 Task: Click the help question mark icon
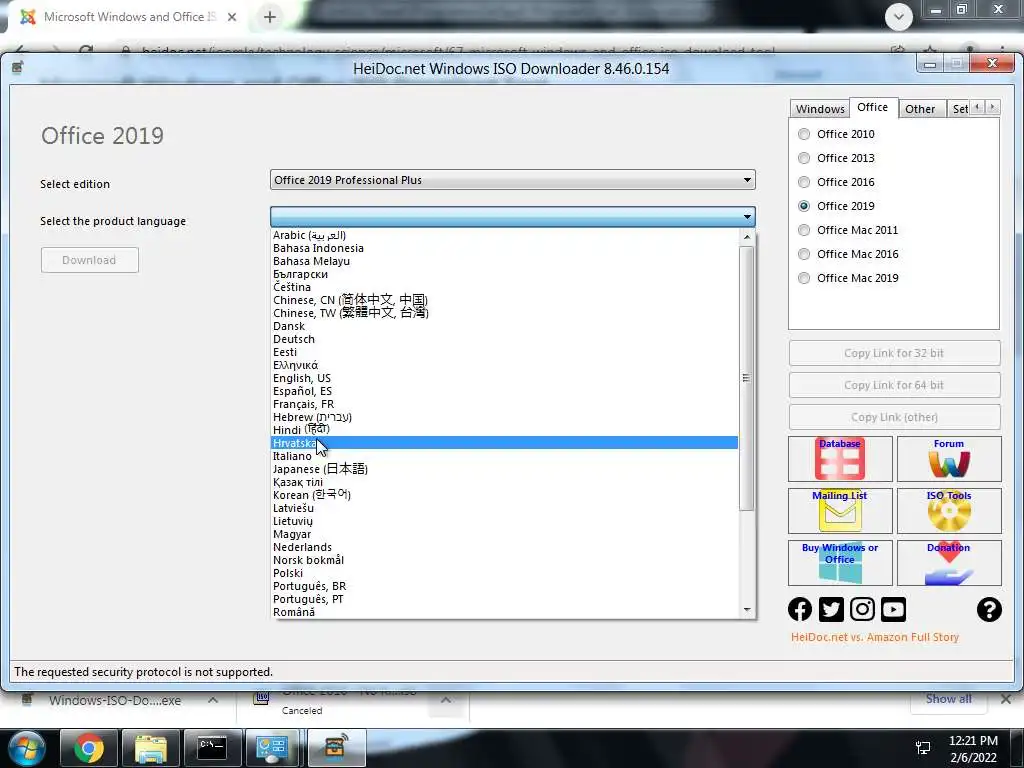click(x=989, y=609)
